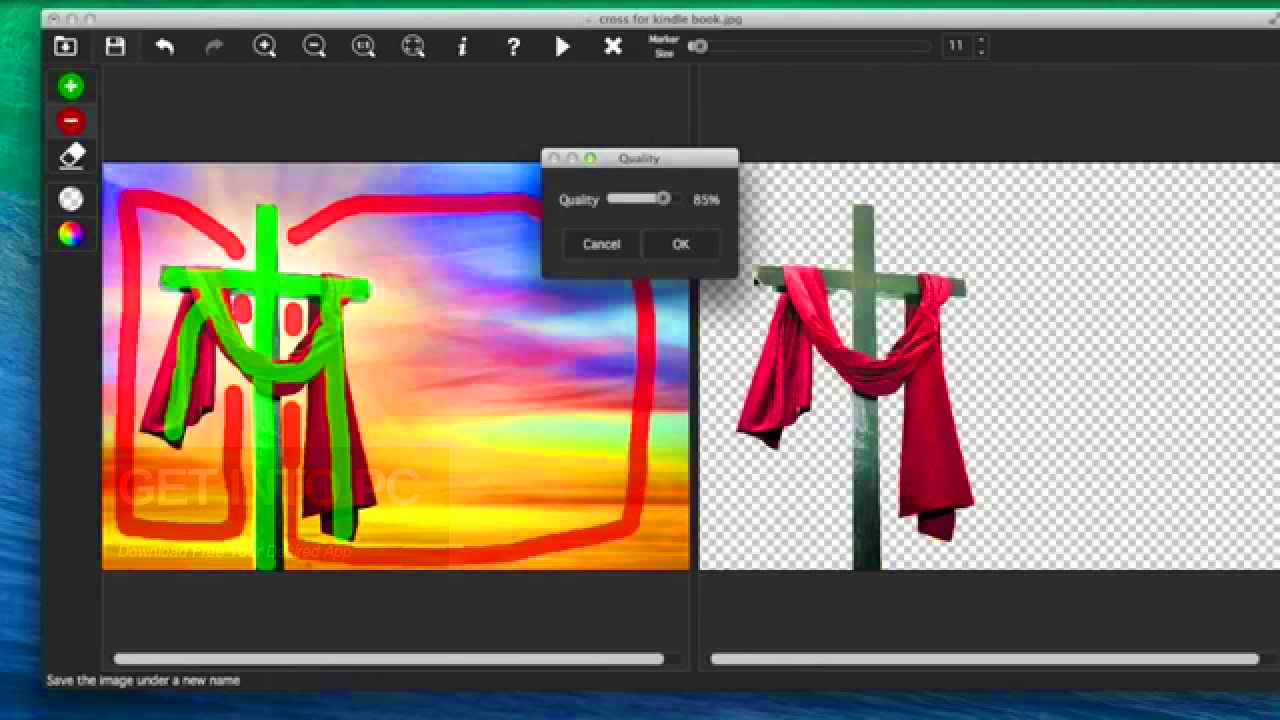This screenshot has height=720, width=1280.
Task: Click the marker size value field
Action: pyautogui.click(x=957, y=46)
